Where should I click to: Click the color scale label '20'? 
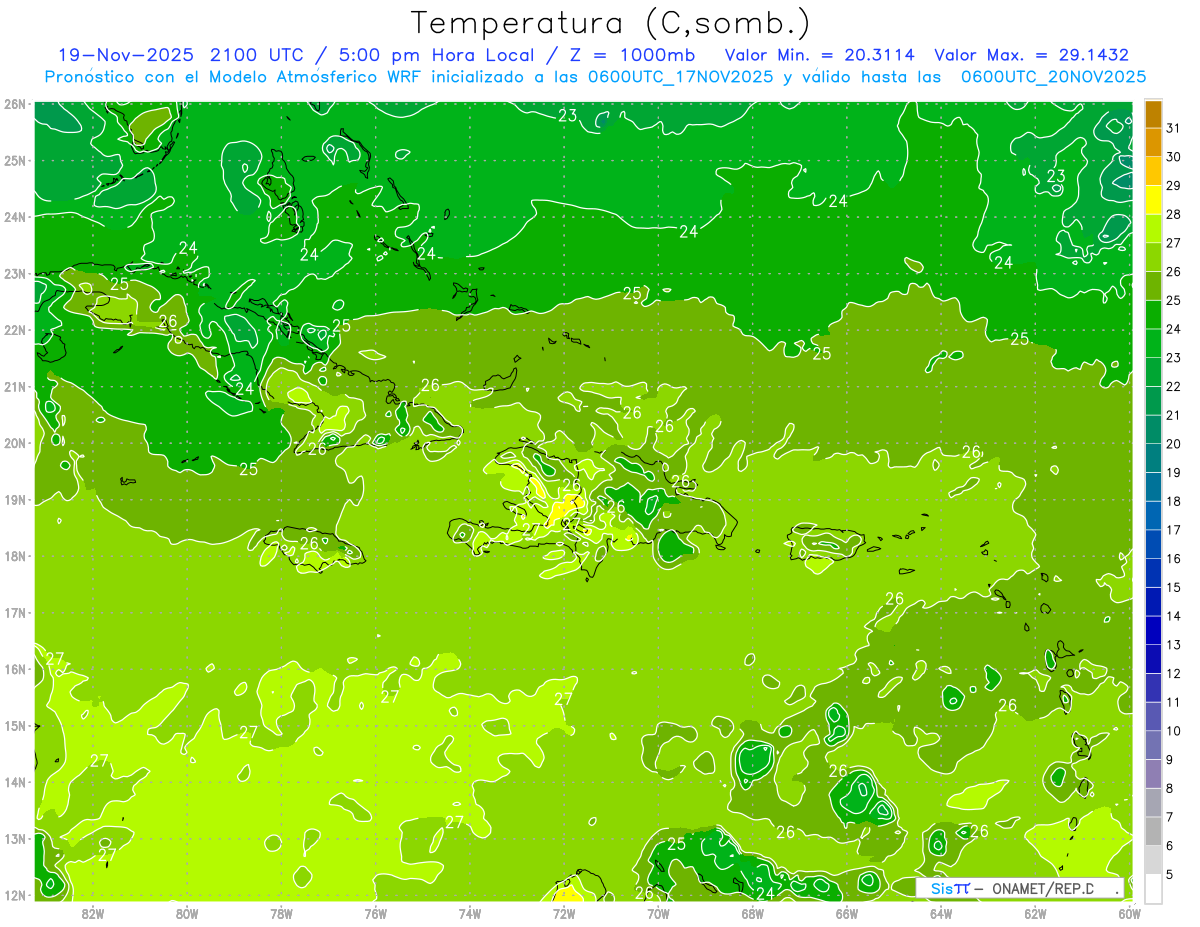1173,444
